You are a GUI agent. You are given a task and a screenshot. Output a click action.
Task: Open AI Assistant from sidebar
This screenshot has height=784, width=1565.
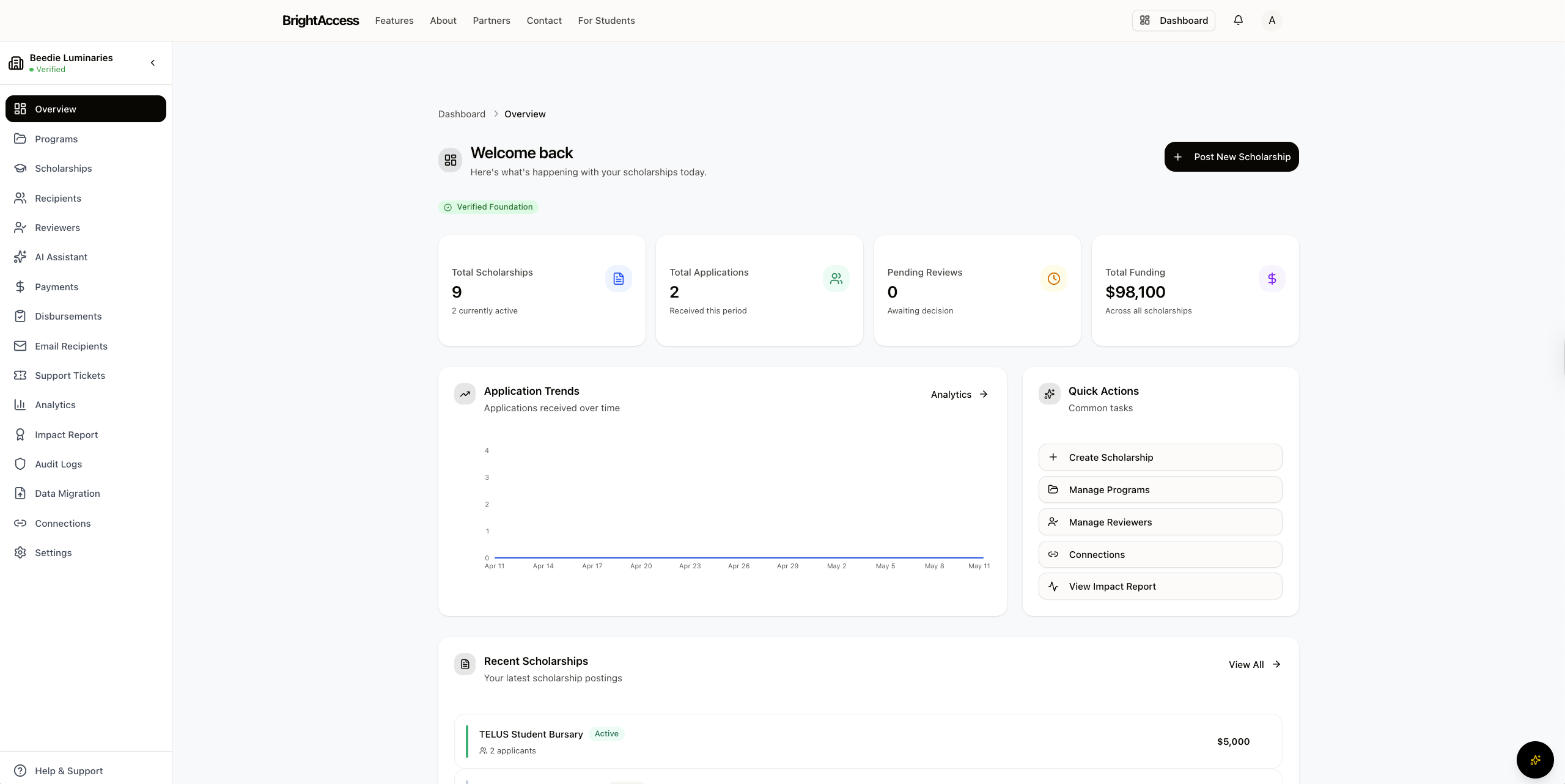86,257
